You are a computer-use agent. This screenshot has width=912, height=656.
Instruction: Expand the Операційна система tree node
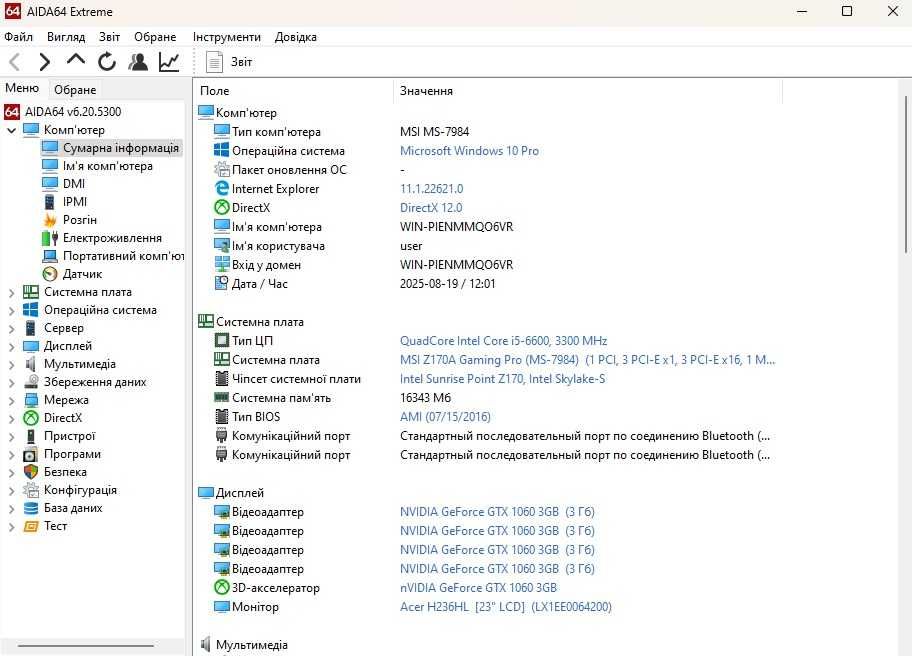click(x=11, y=311)
